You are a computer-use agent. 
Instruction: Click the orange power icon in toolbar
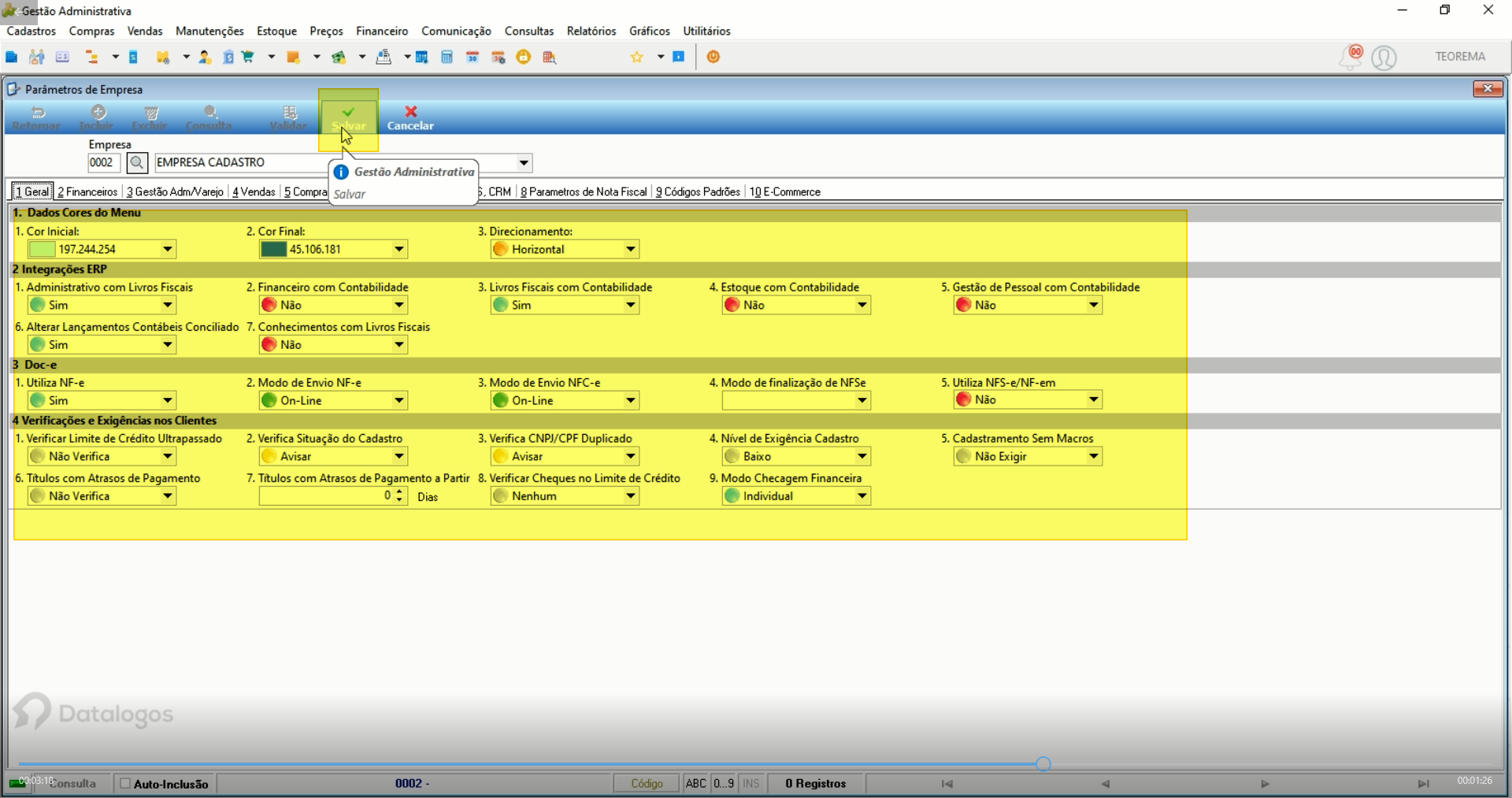[713, 57]
